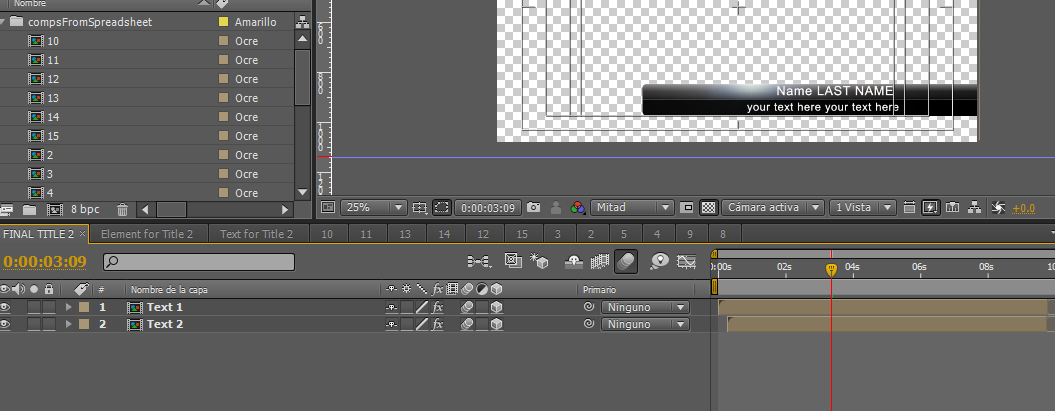This screenshot has height=411, width=1055.
Task: Delete selected project item with trash icon
Action: click(x=122, y=210)
